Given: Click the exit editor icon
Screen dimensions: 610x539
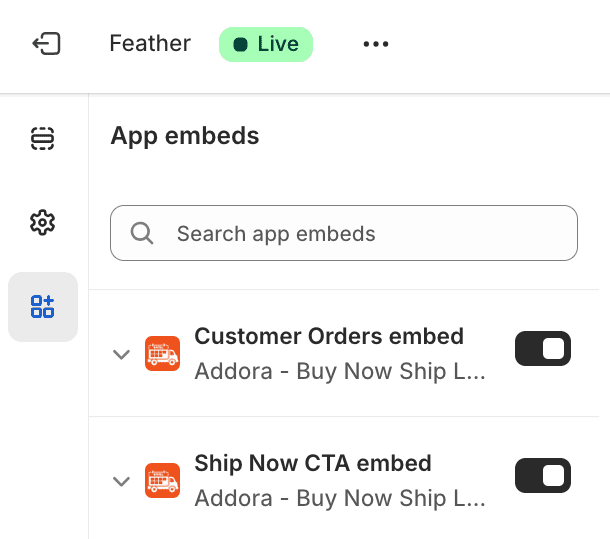Looking at the screenshot, I should pos(46,44).
